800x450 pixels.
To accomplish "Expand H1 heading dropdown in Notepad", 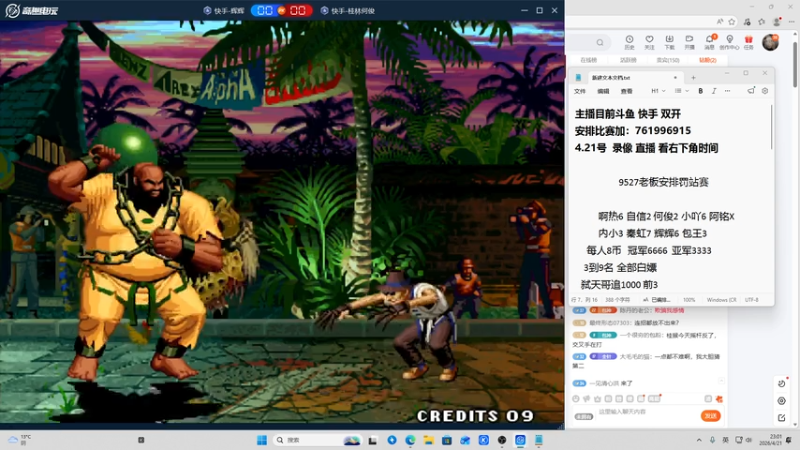I will [658, 91].
